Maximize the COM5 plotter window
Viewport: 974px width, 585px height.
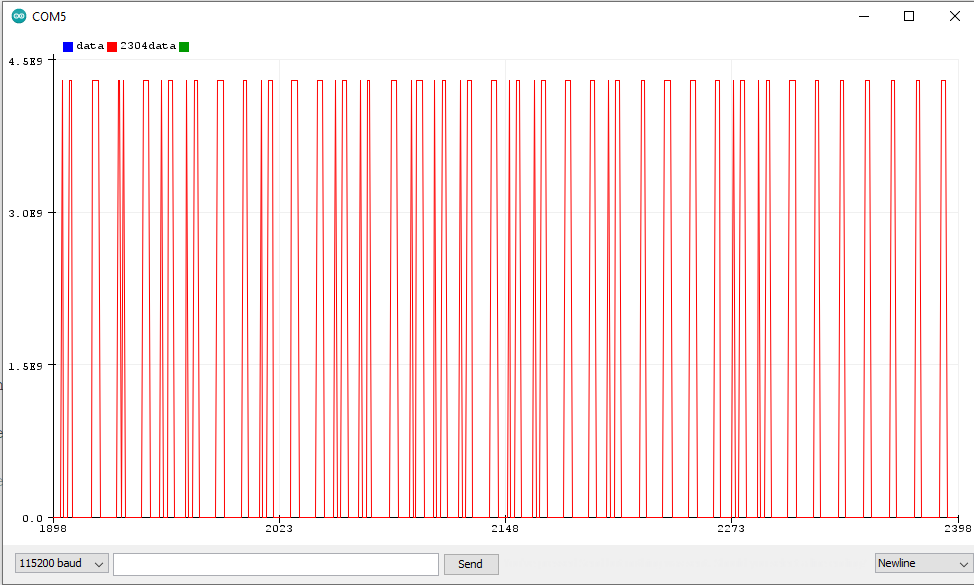coord(908,16)
